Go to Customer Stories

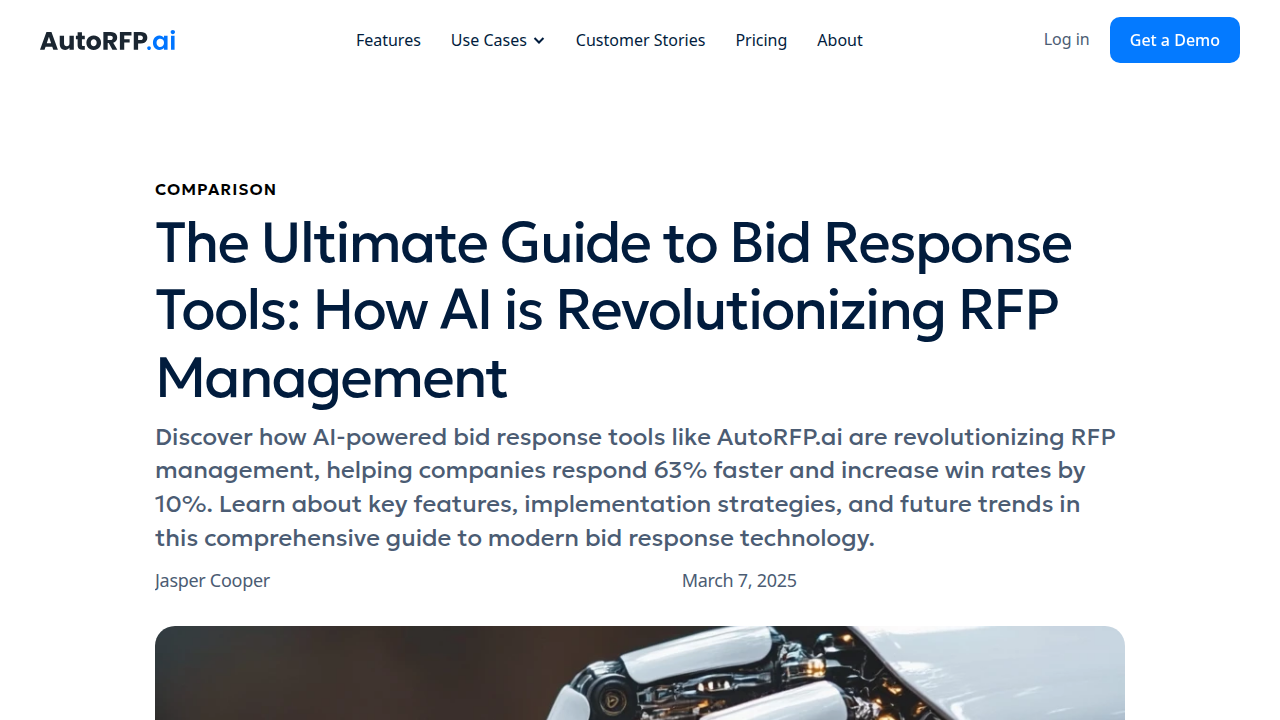point(640,40)
